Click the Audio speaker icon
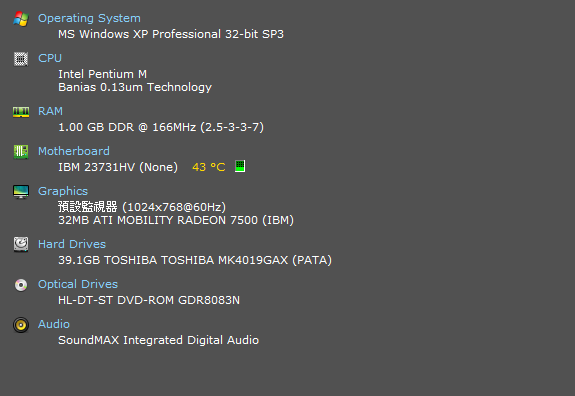Screen dimensions: 575x396 point(21,325)
